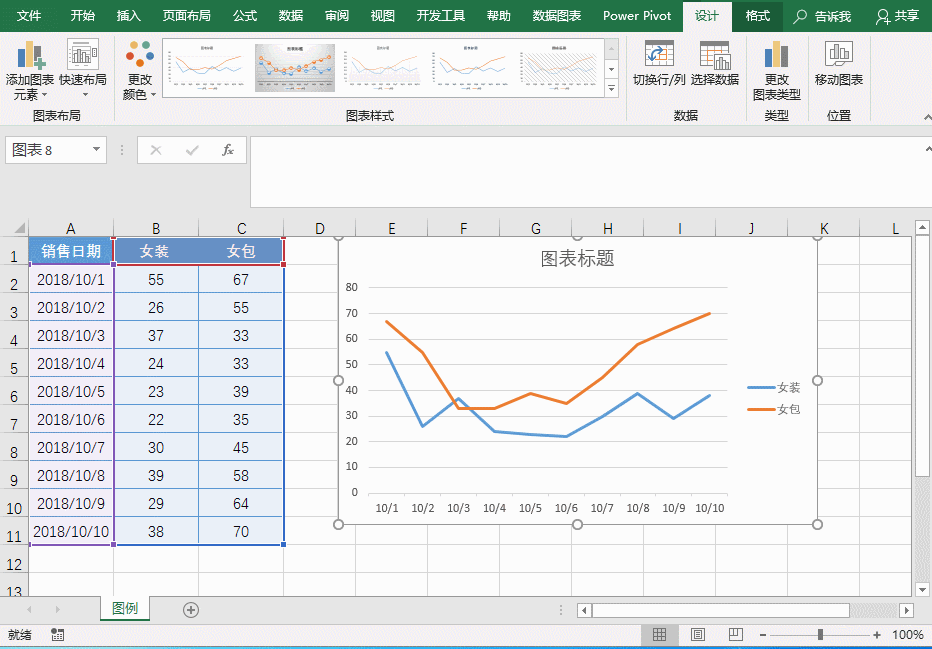Switch to Page Layout view in status bar
The height and width of the screenshot is (649, 932).
point(697,634)
